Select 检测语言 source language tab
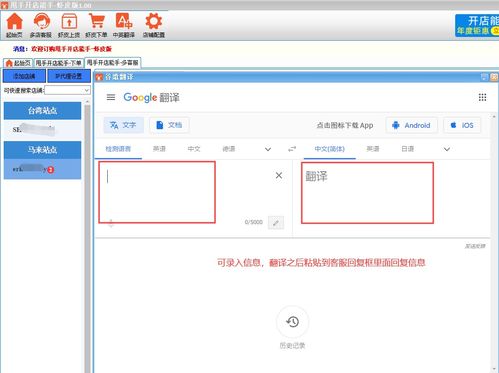This screenshot has width=499, height=373. pos(118,149)
